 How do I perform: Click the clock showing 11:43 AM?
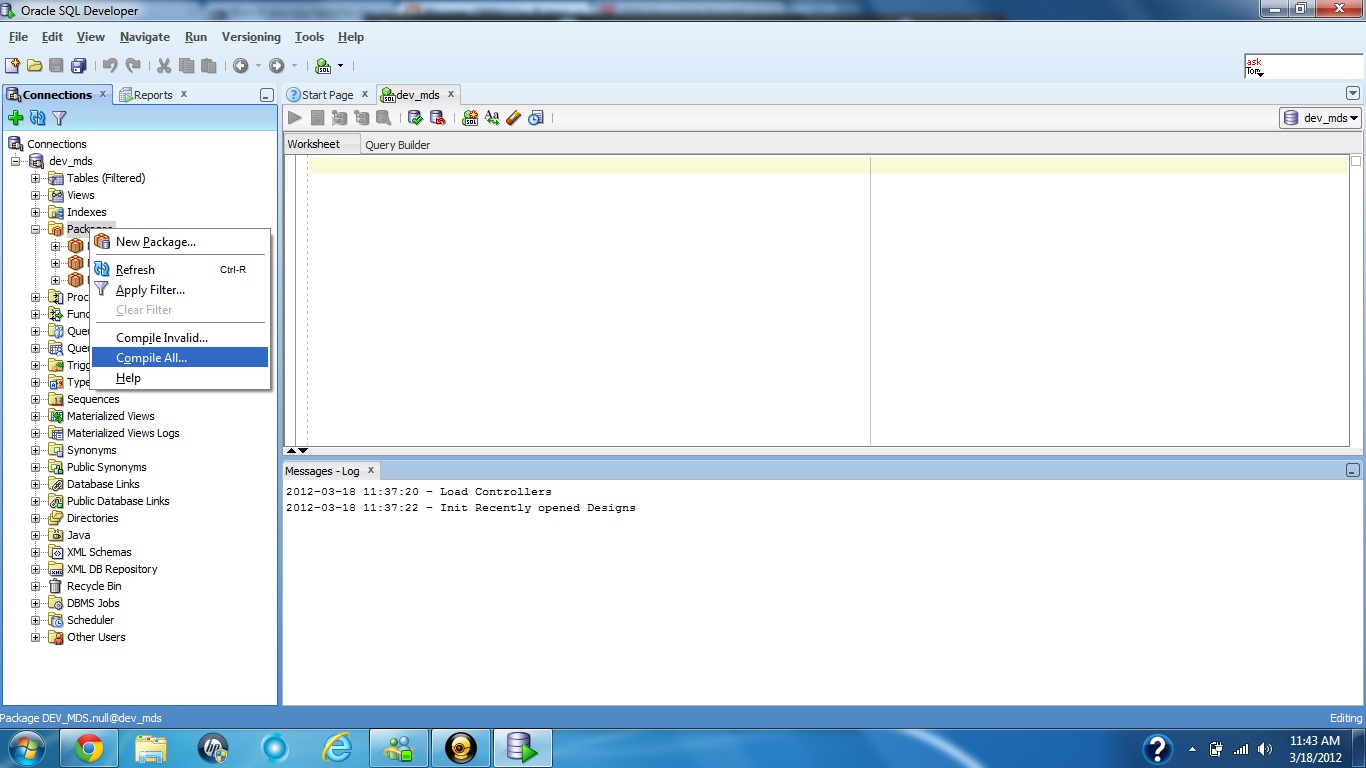coord(1315,741)
